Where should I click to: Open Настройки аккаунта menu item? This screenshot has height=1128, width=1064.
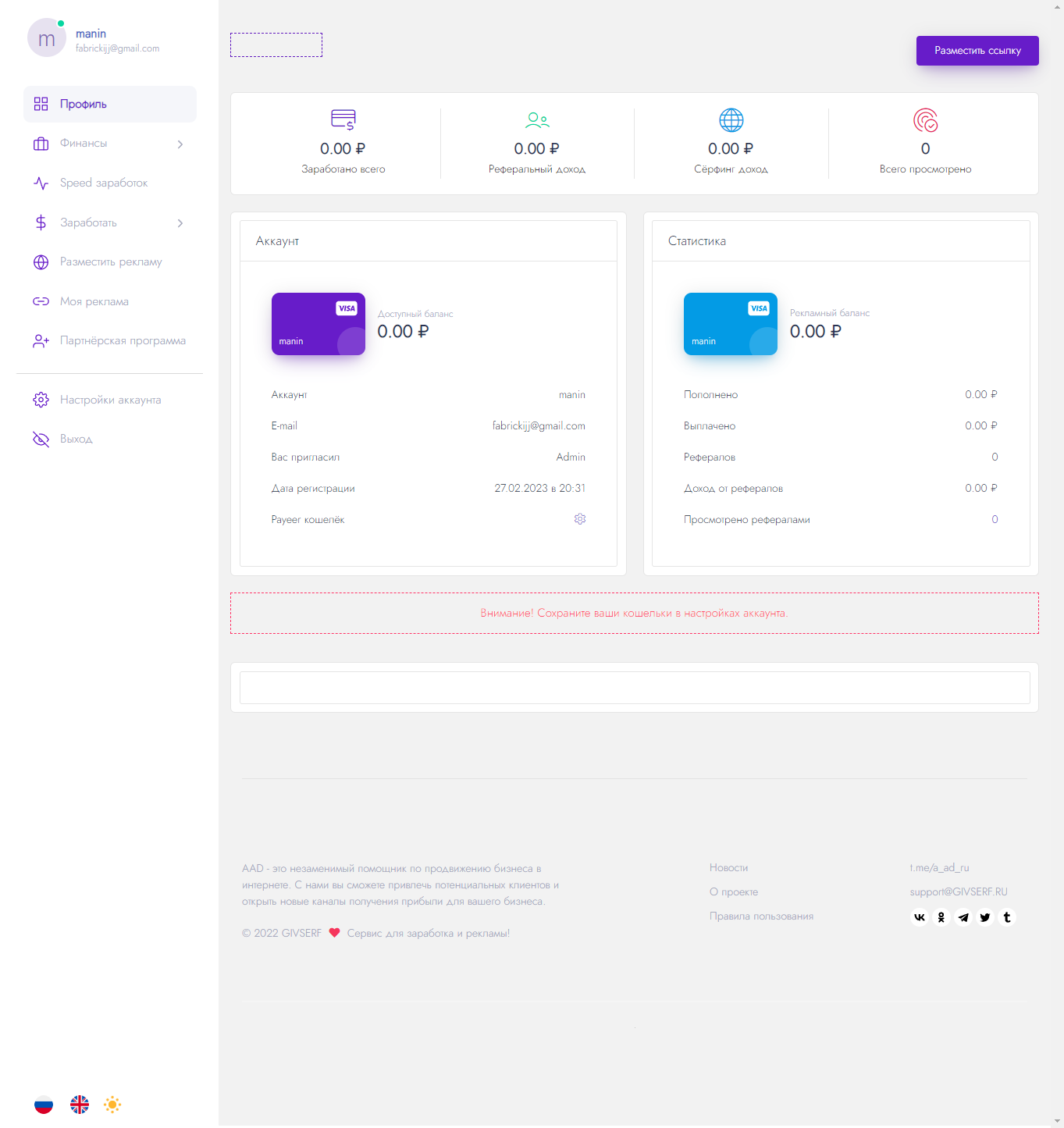[110, 400]
